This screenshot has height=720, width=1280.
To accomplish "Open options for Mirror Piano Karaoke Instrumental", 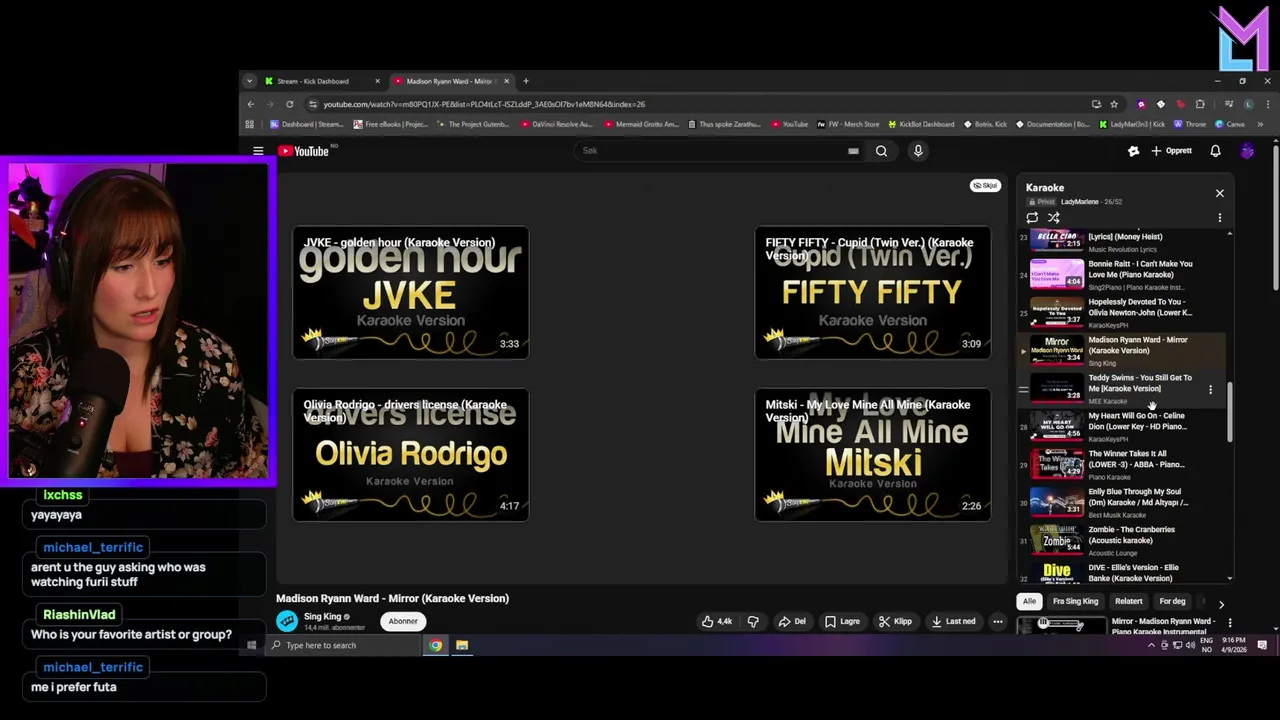I will tap(1229, 623).
